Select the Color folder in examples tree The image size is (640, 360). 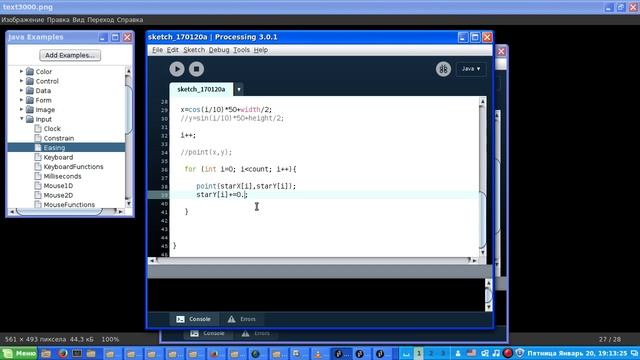tap(39, 71)
